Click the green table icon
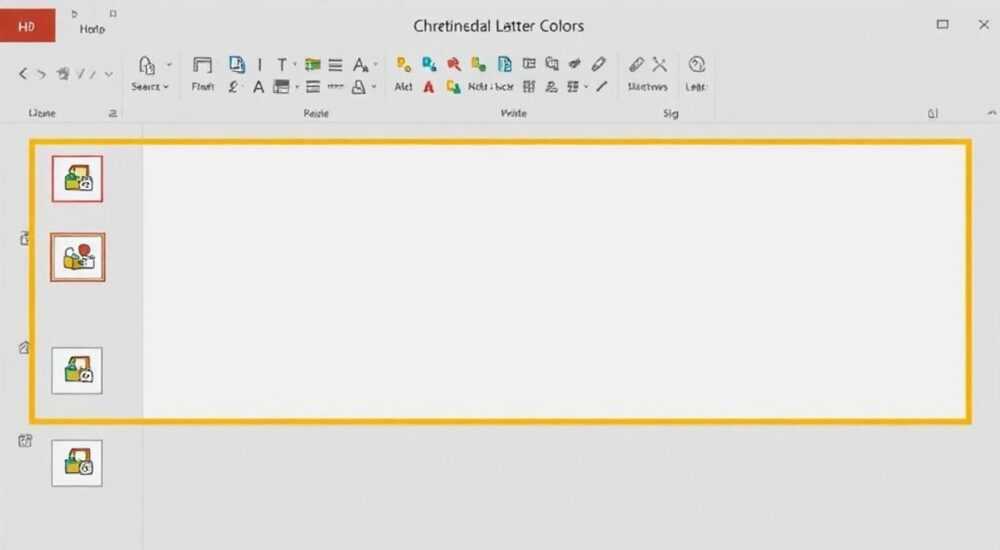The width and height of the screenshot is (1000, 550). point(312,64)
